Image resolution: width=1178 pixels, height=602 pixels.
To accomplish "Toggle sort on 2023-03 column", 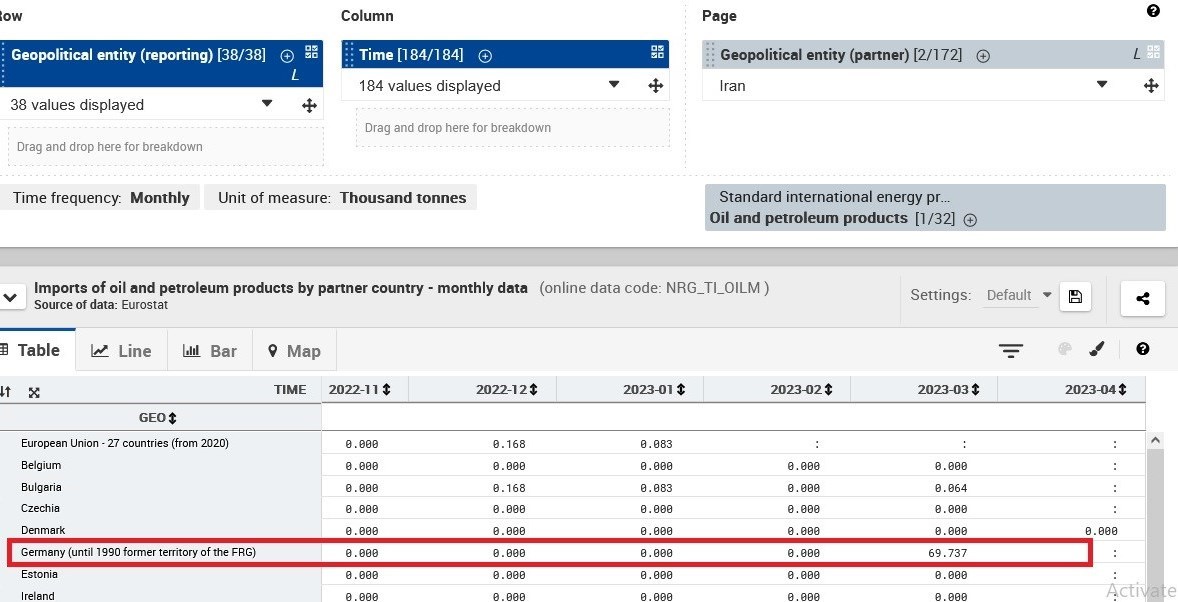I will click(x=975, y=390).
